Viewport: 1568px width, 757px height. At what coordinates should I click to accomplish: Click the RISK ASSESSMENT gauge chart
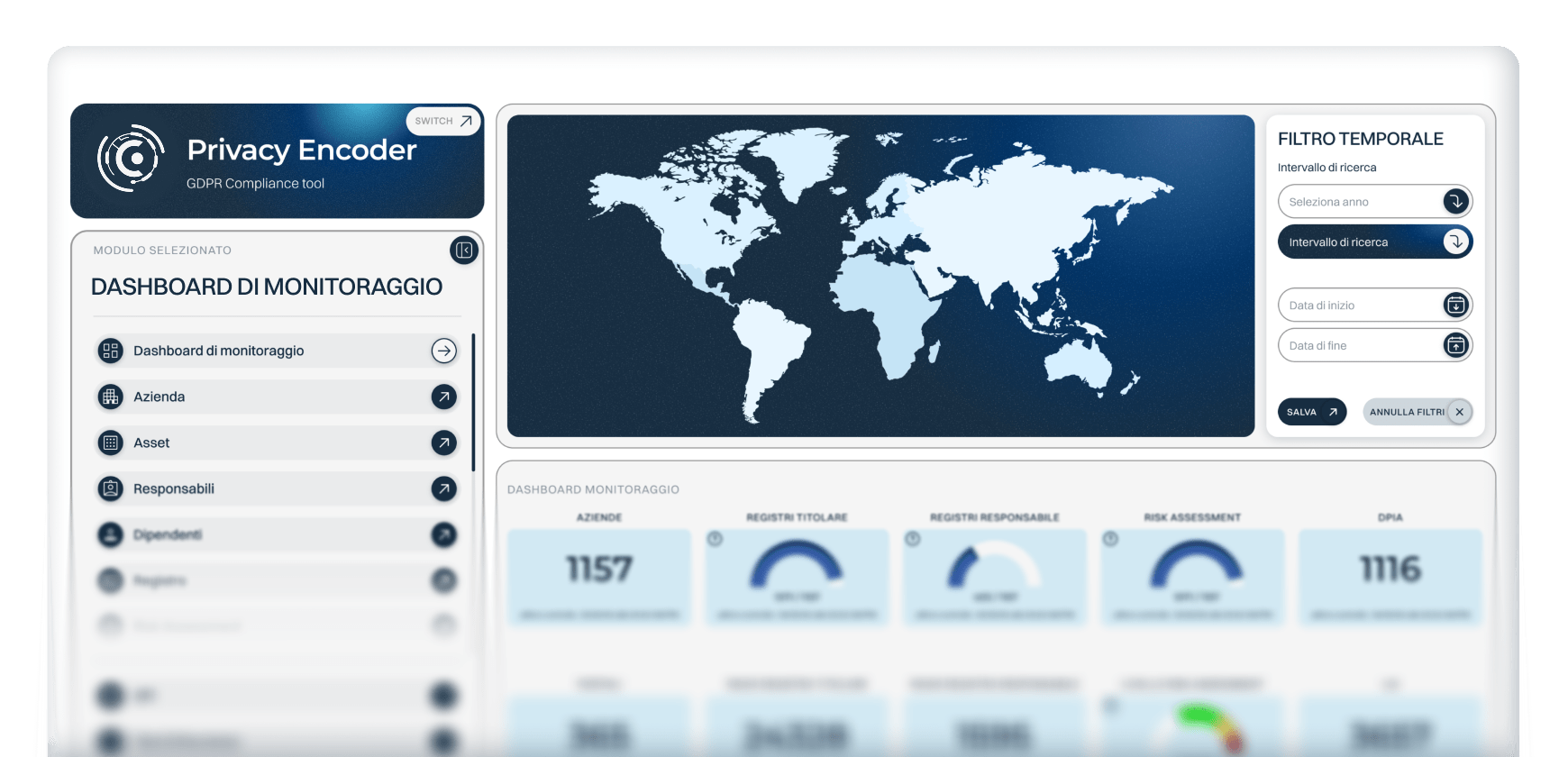click(1195, 564)
